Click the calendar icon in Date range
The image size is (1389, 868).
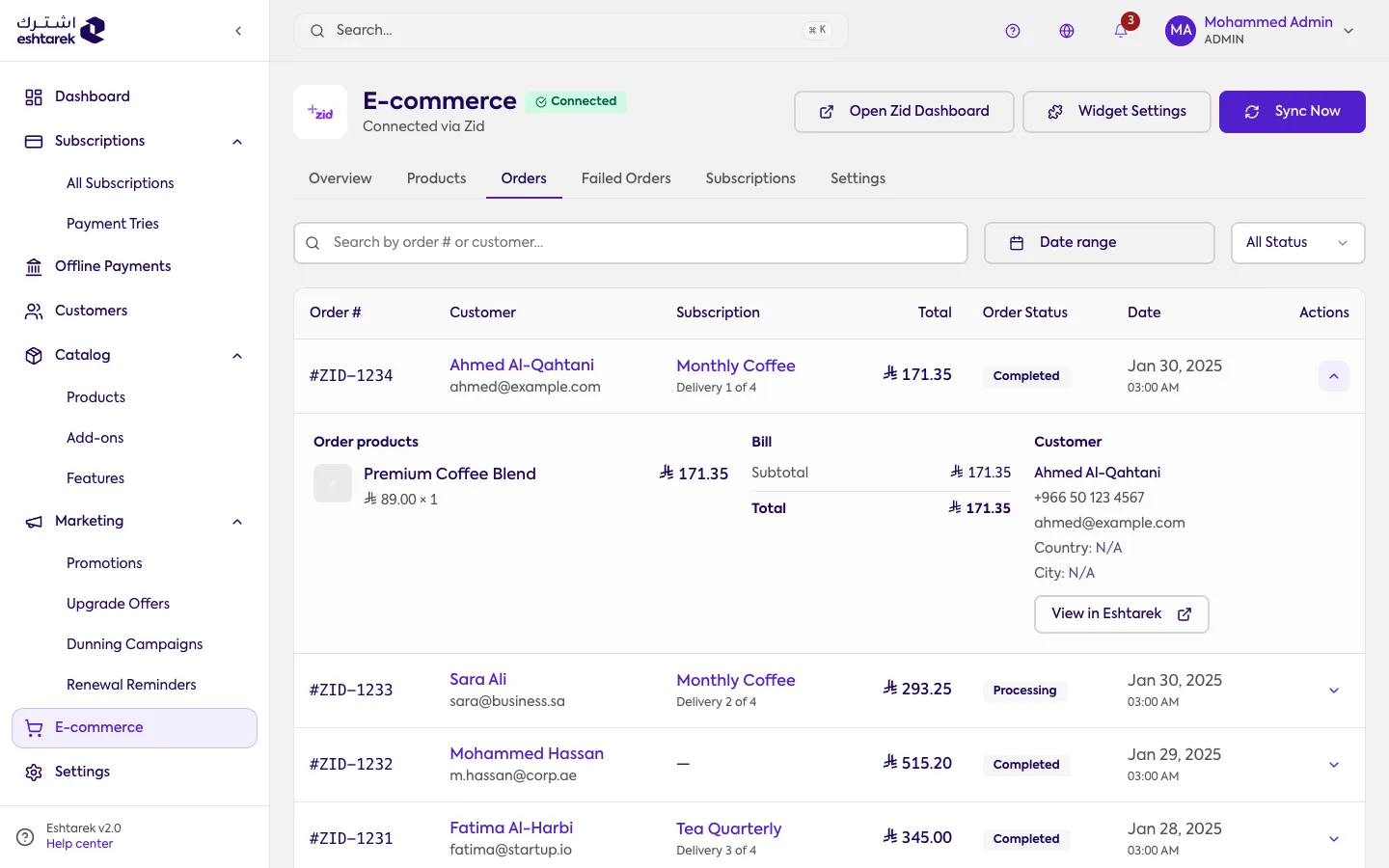click(x=1017, y=243)
